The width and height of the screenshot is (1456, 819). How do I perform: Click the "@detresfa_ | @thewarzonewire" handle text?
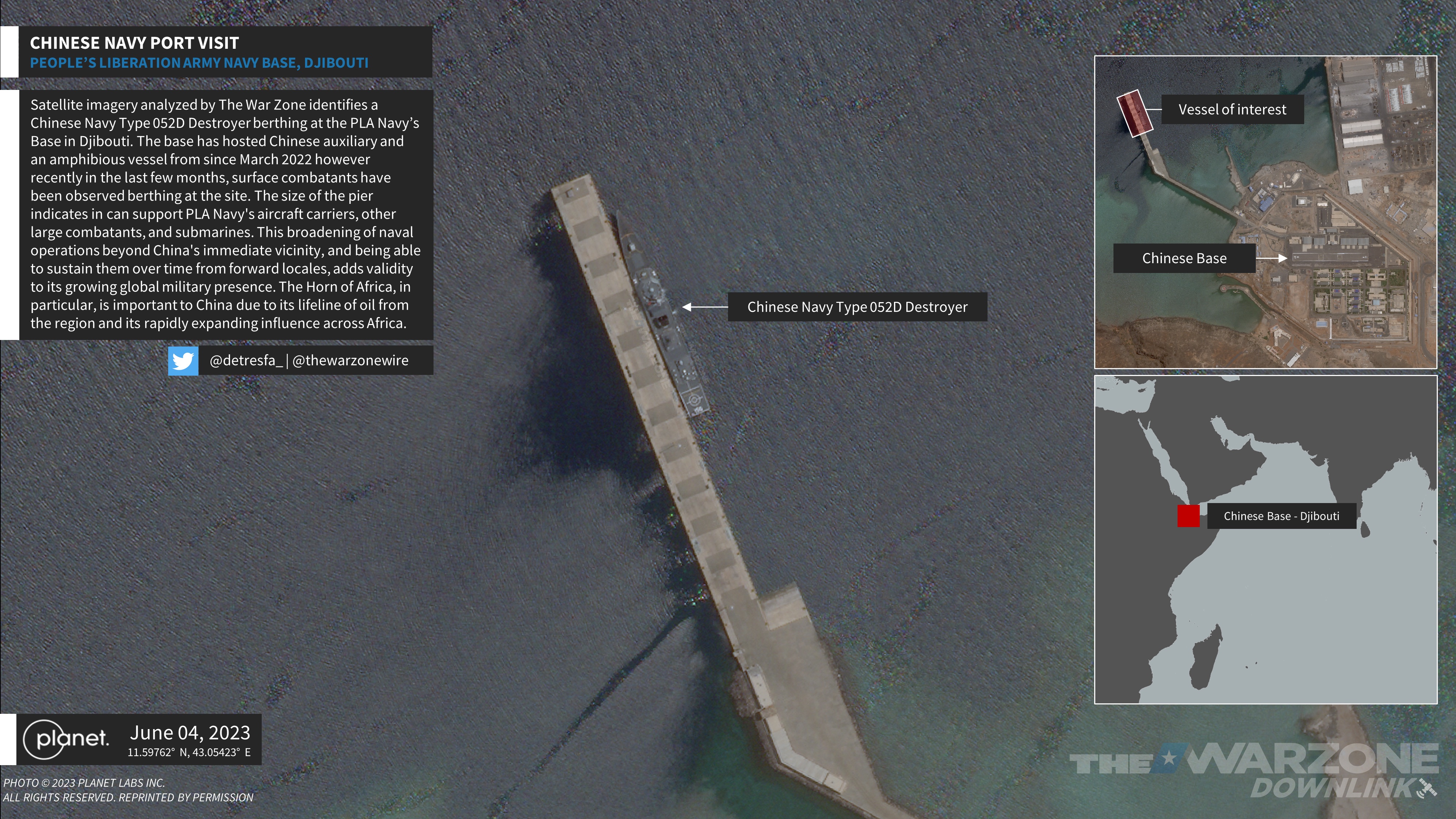tap(309, 361)
